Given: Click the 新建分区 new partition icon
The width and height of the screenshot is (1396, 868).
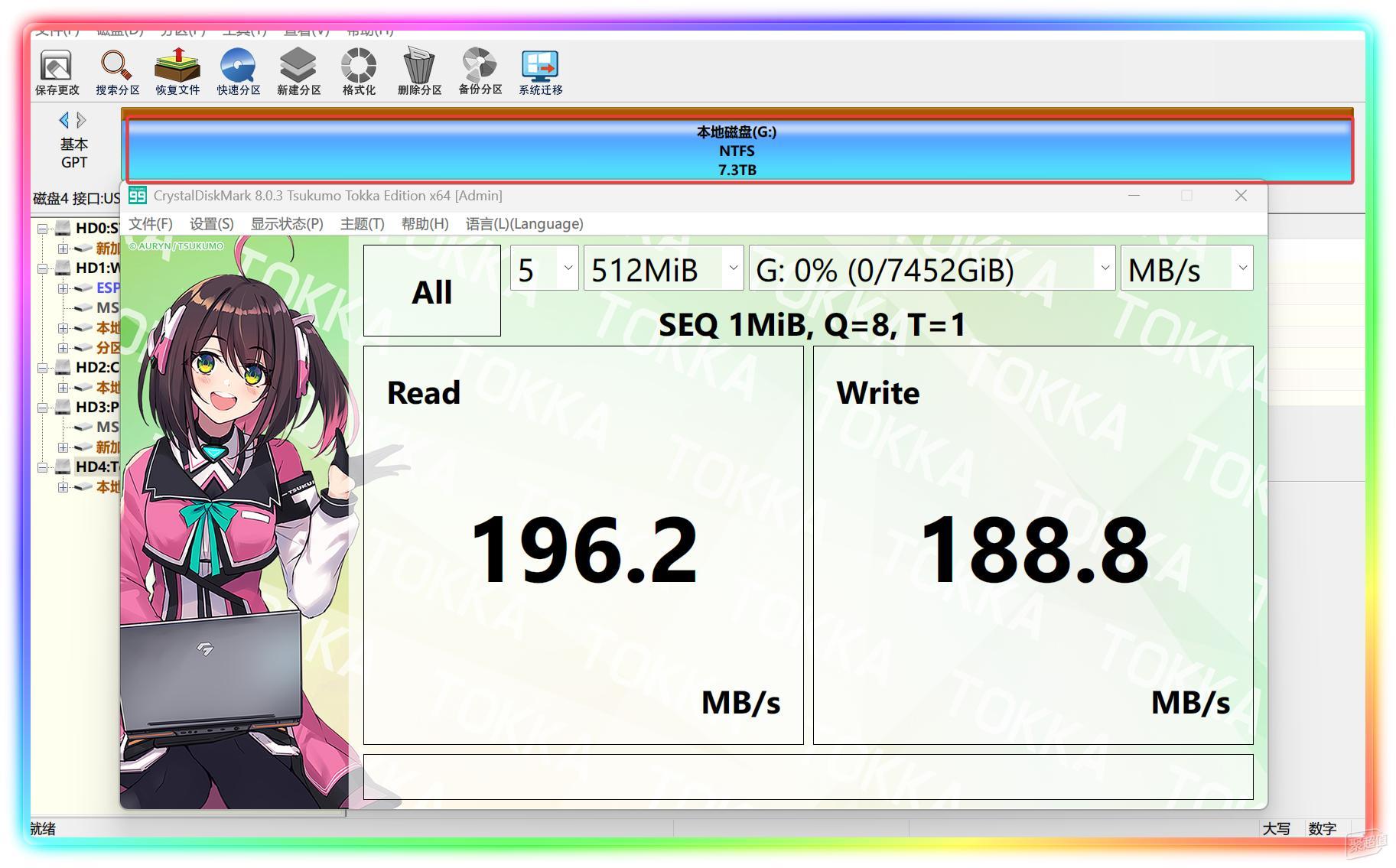Looking at the screenshot, I should [298, 73].
